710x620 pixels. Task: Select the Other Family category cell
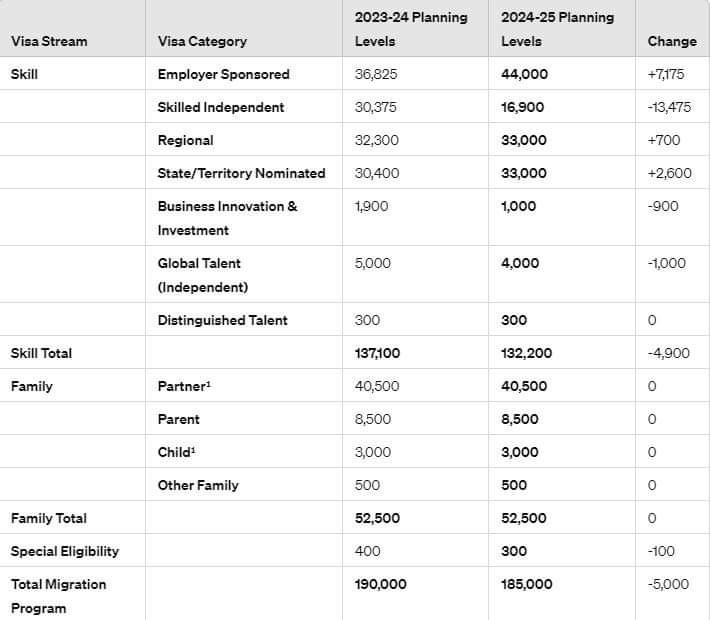click(x=198, y=485)
